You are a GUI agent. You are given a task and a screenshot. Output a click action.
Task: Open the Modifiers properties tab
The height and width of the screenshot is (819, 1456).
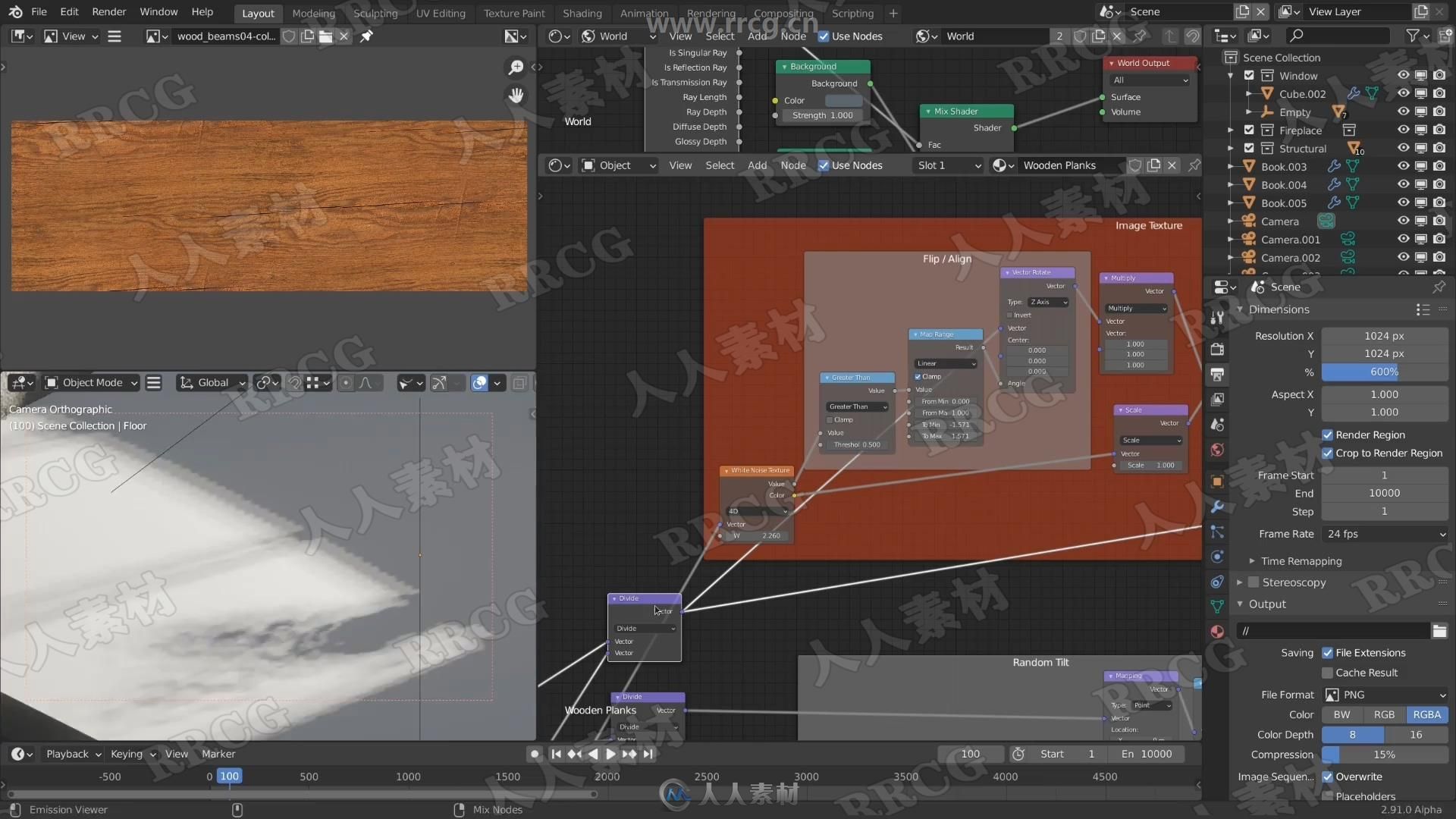click(x=1217, y=507)
